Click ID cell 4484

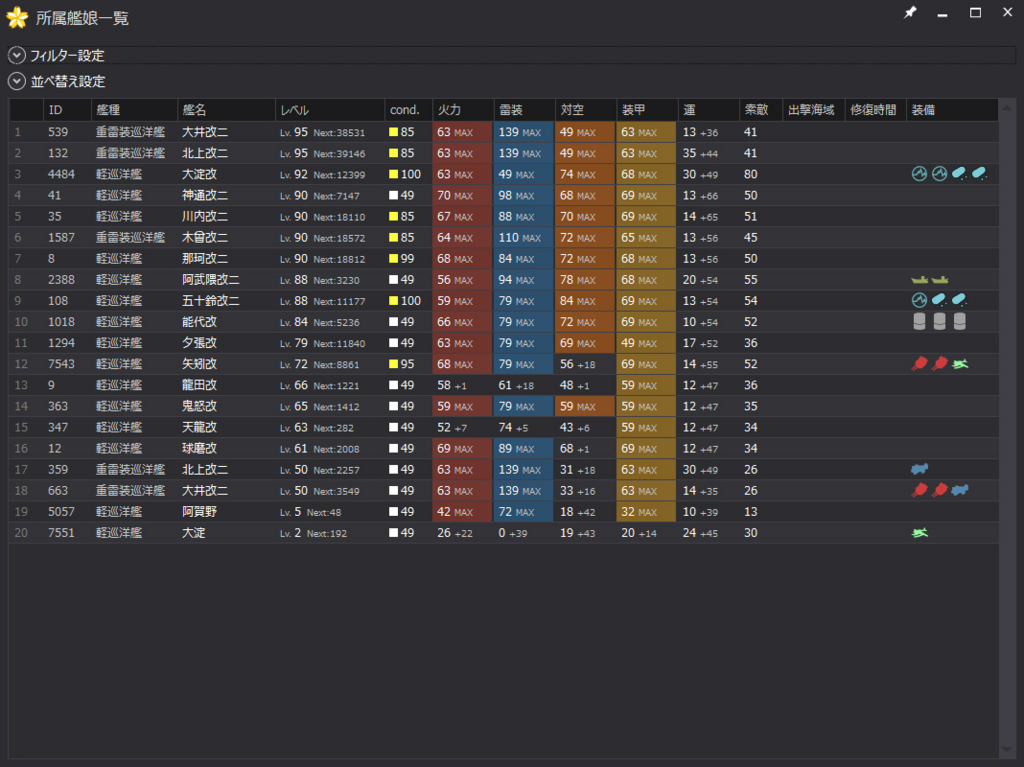[61, 174]
